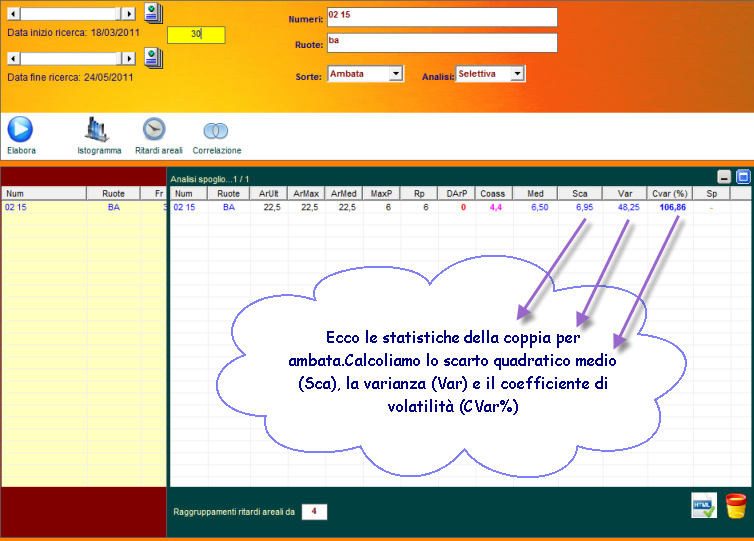
Task: Click the start date slider track
Action: point(71,13)
